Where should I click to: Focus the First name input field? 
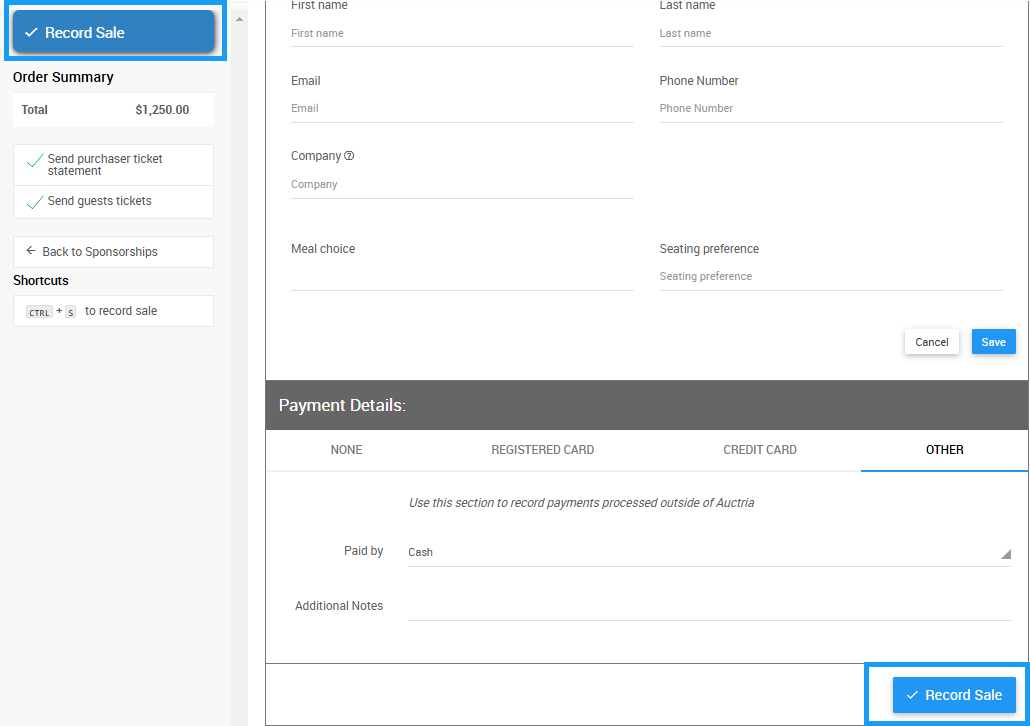tap(462, 33)
